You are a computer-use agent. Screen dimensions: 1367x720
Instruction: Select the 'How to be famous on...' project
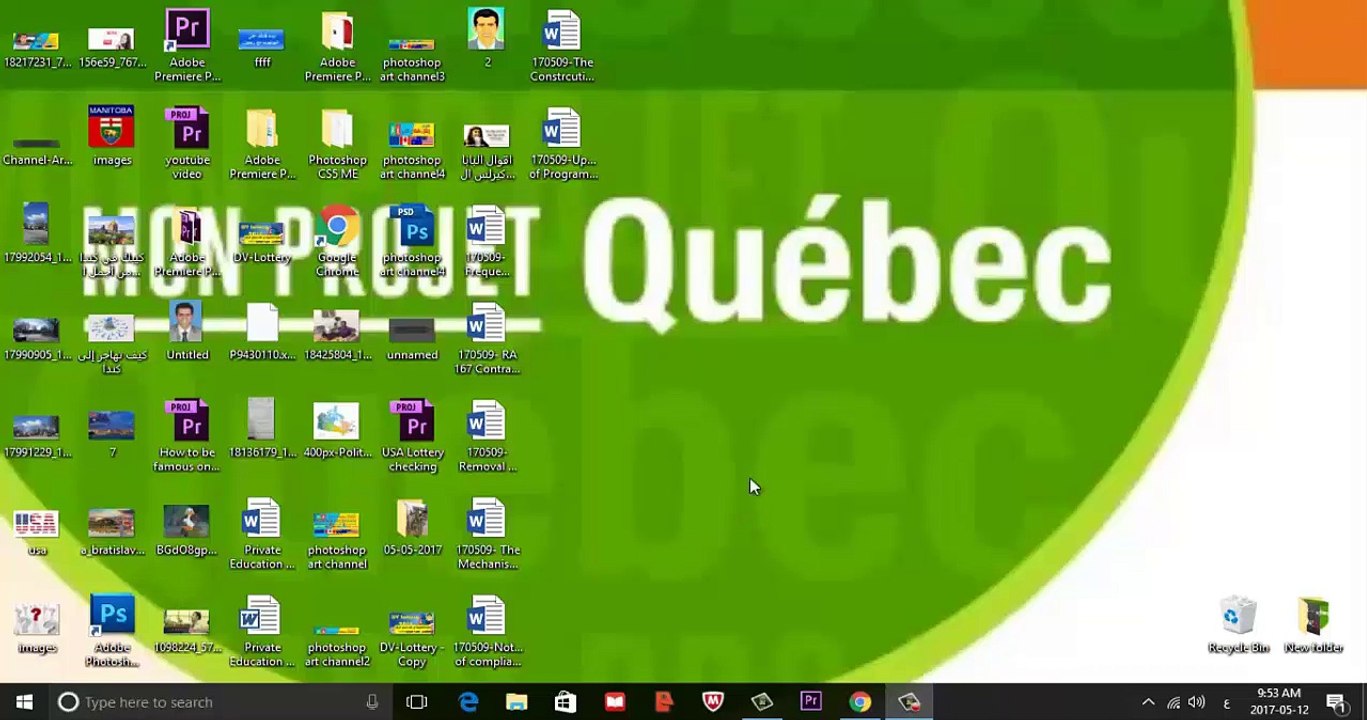click(187, 438)
